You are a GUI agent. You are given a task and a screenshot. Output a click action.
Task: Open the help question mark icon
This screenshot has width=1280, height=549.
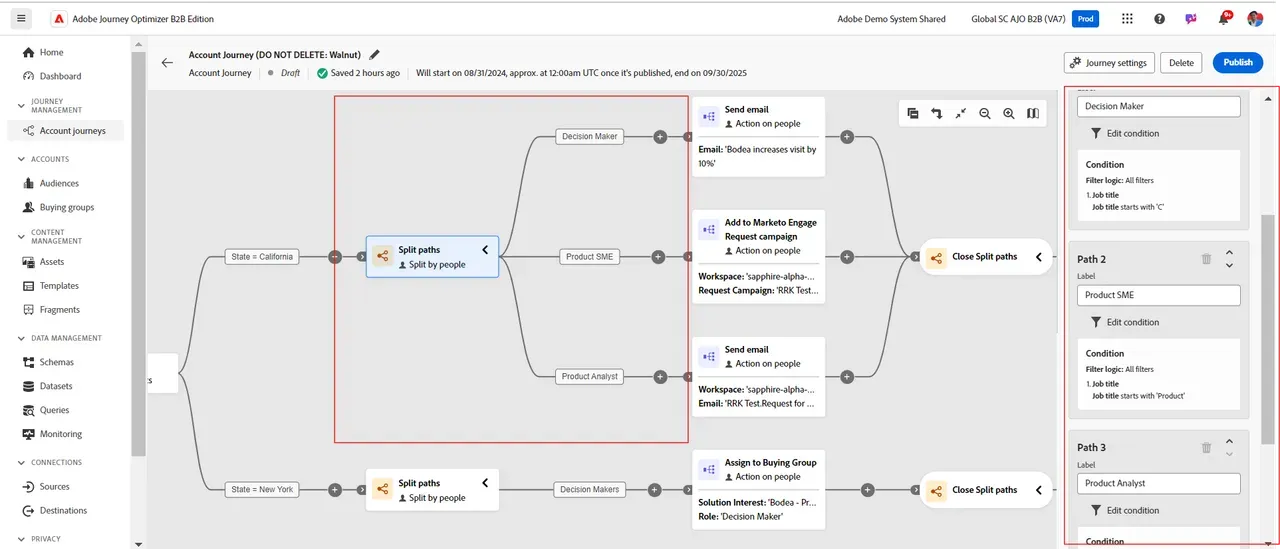[1159, 18]
